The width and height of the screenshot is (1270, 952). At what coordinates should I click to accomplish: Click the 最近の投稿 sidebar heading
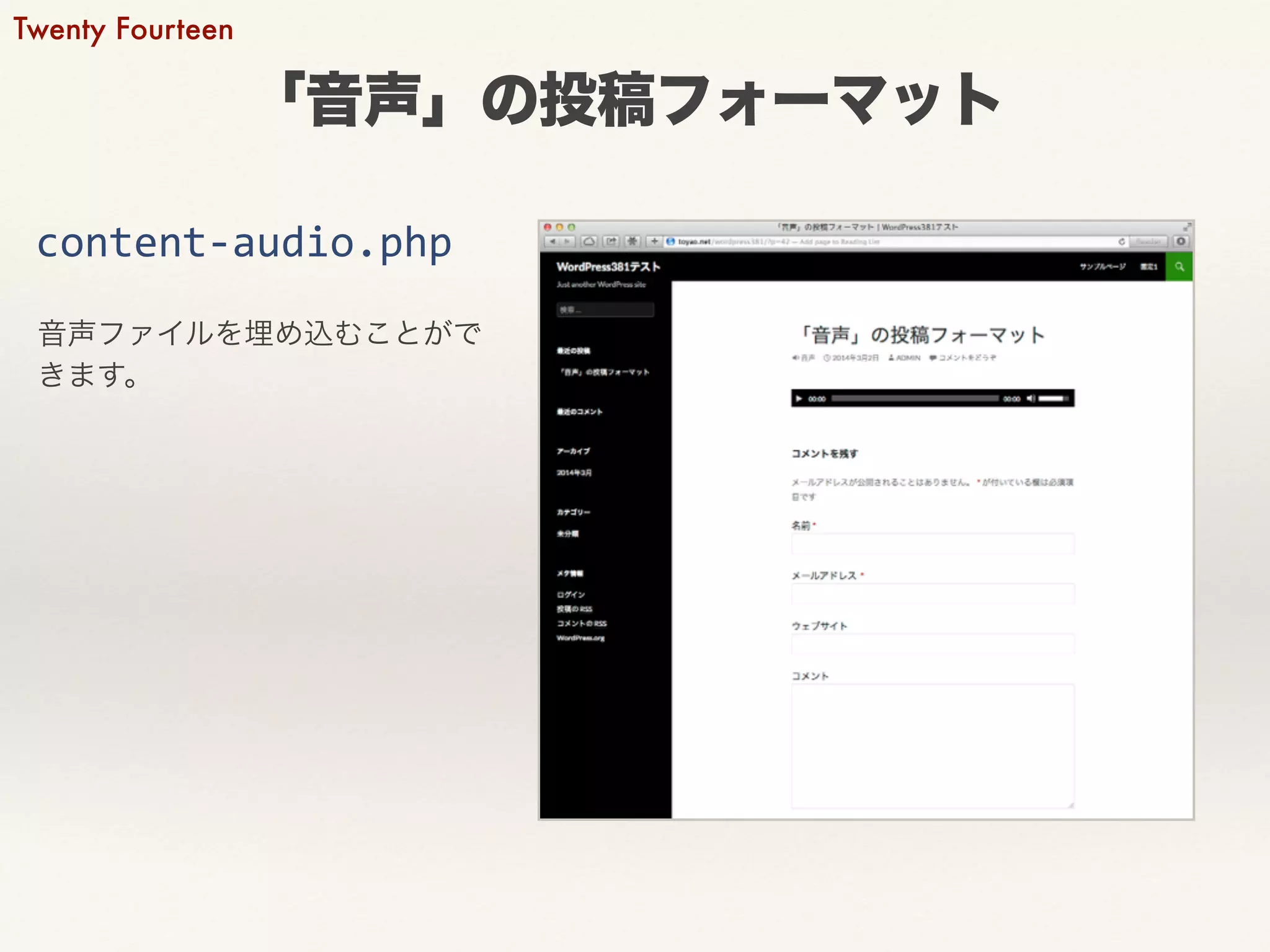point(573,351)
